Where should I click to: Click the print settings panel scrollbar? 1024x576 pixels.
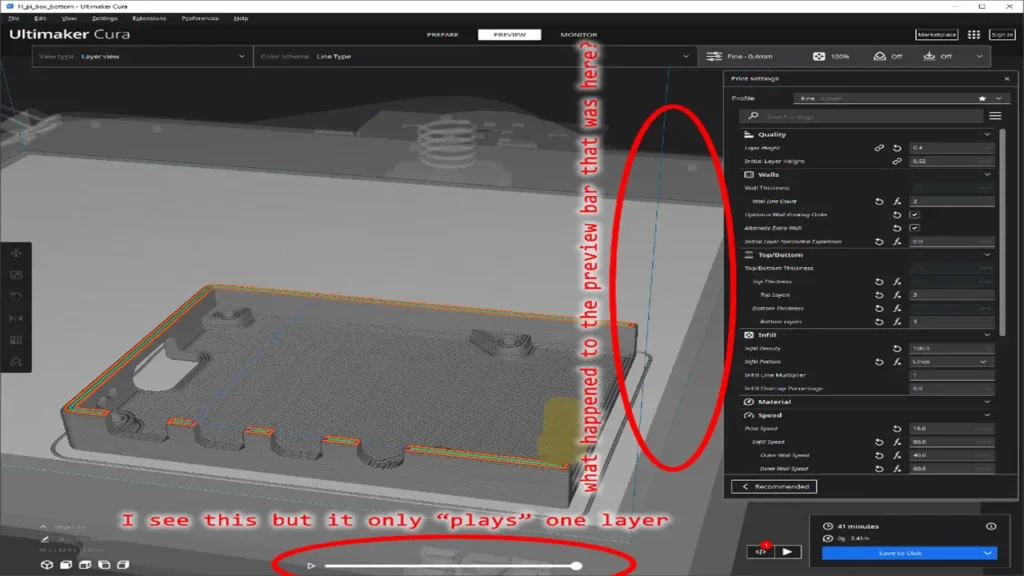click(x=1002, y=232)
